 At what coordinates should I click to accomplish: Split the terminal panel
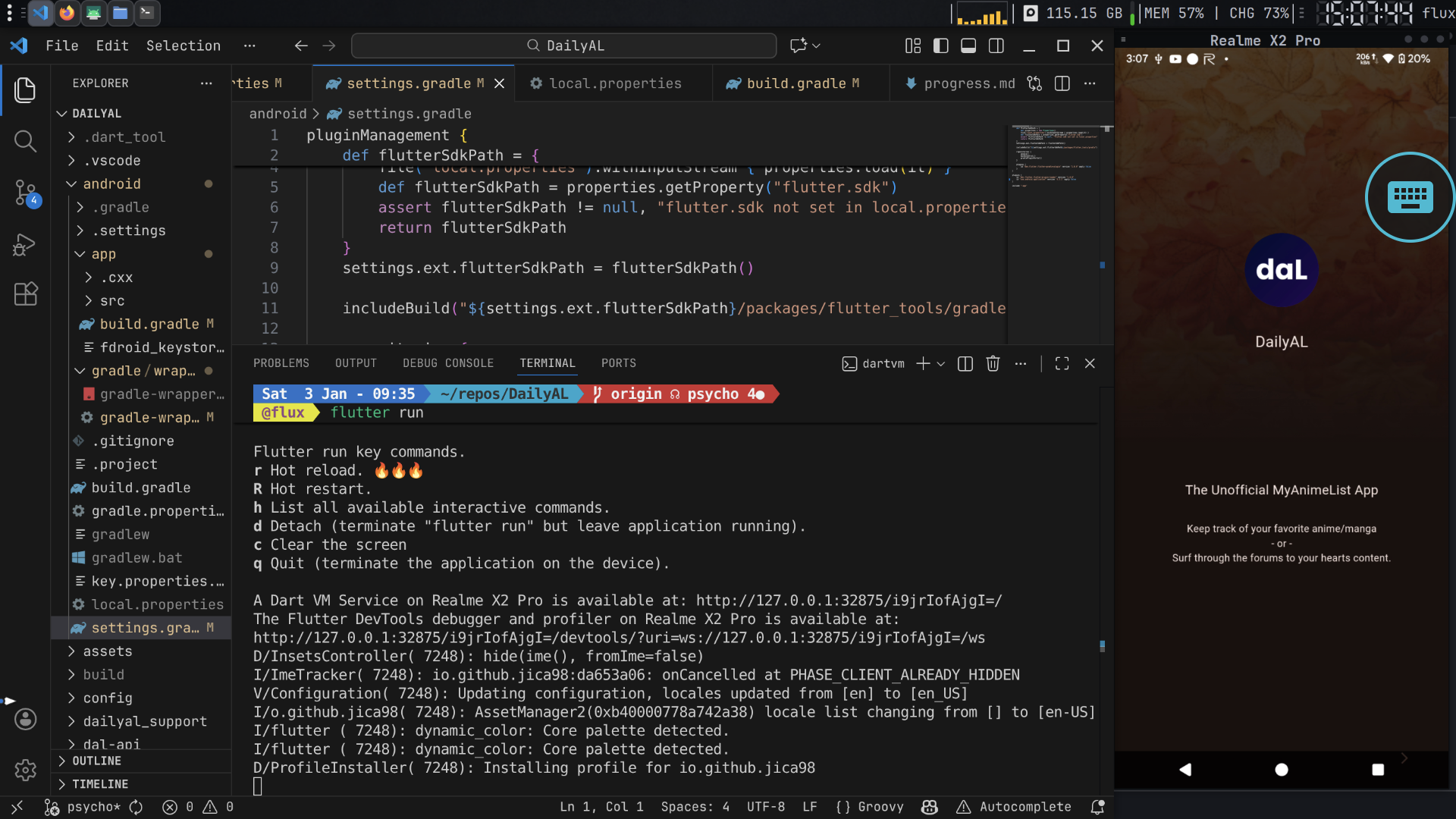(x=965, y=364)
